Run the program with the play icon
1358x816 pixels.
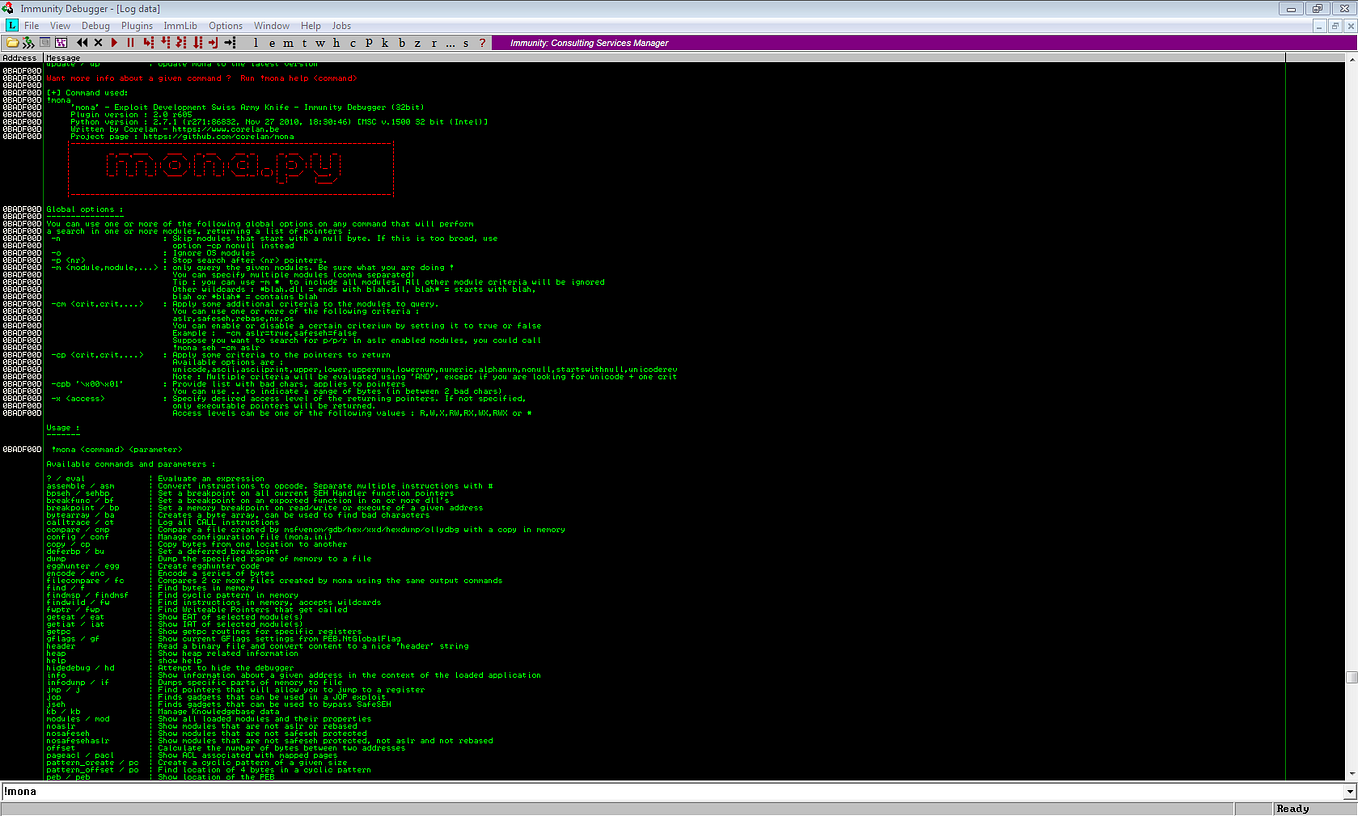click(113, 43)
